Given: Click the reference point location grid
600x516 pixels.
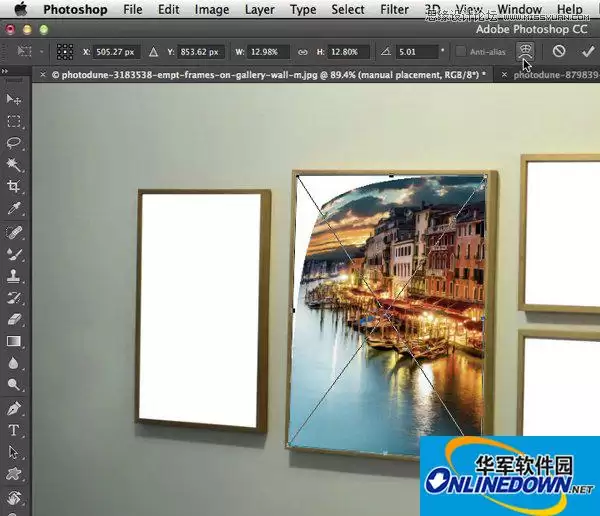Looking at the screenshot, I should point(65,51).
